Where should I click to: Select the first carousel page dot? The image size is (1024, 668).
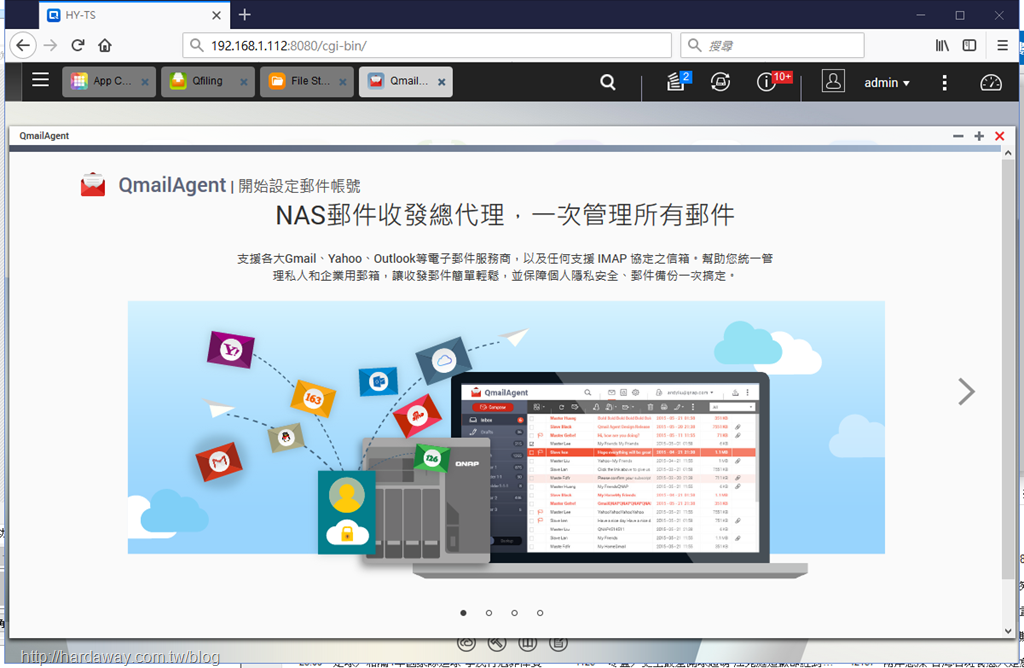(463, 612)
